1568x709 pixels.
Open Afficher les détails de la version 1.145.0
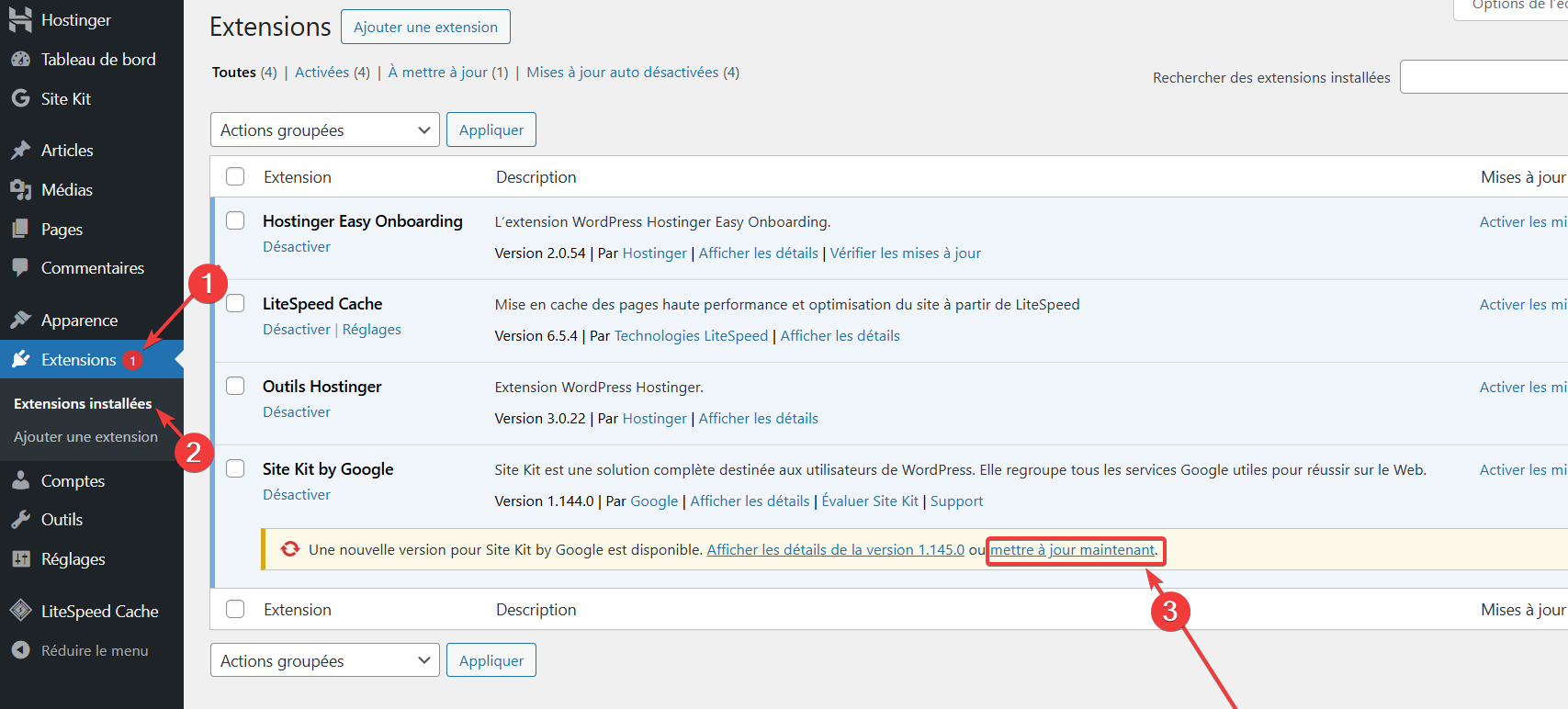point(836,550)
